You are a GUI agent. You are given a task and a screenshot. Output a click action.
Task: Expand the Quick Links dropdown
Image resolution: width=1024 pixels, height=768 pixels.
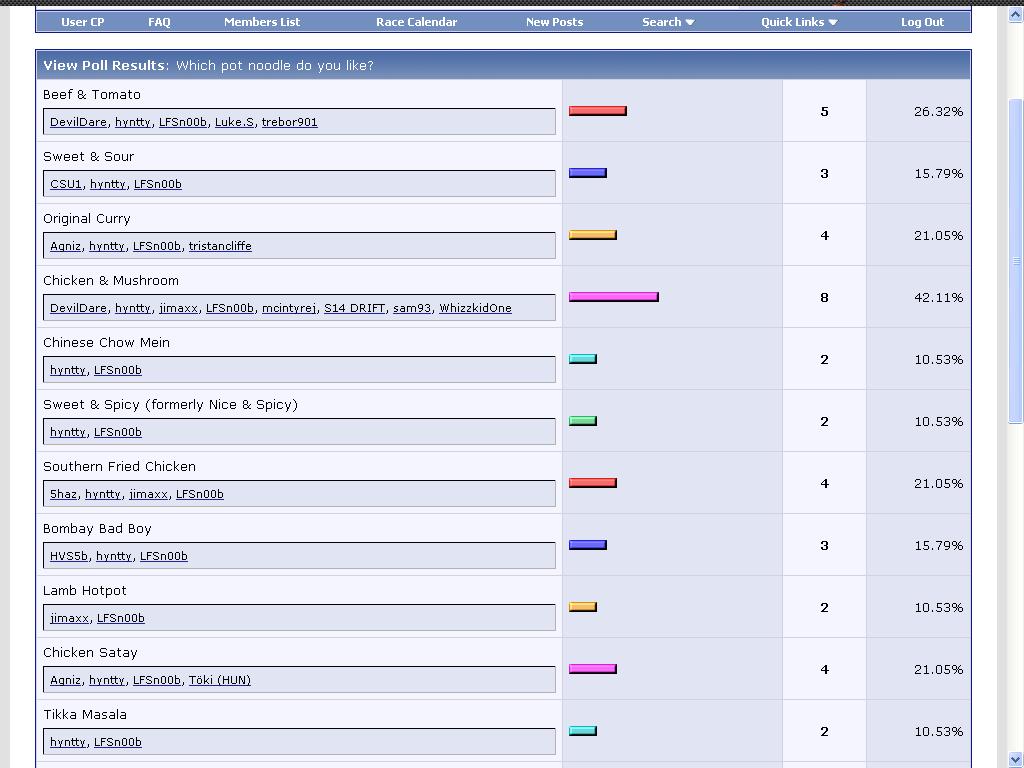[x=798, y=22]
